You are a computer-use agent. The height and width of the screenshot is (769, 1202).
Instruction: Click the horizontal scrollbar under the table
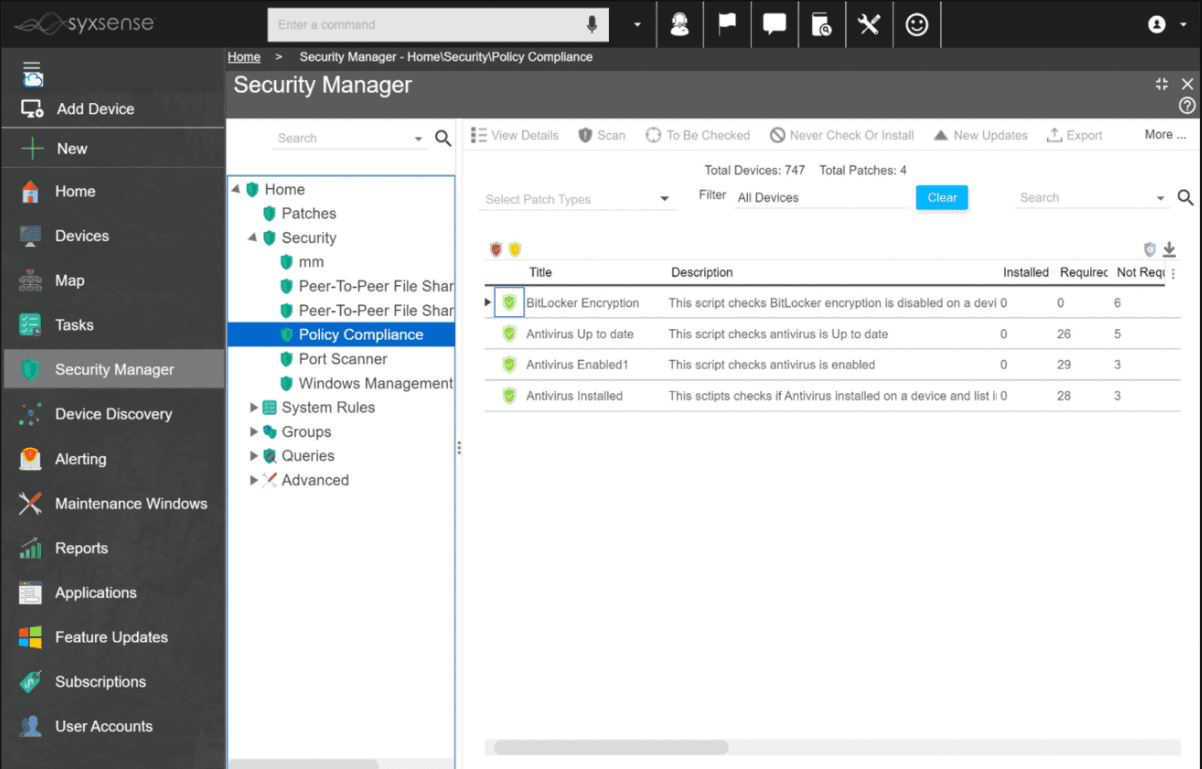click(611, 747)
